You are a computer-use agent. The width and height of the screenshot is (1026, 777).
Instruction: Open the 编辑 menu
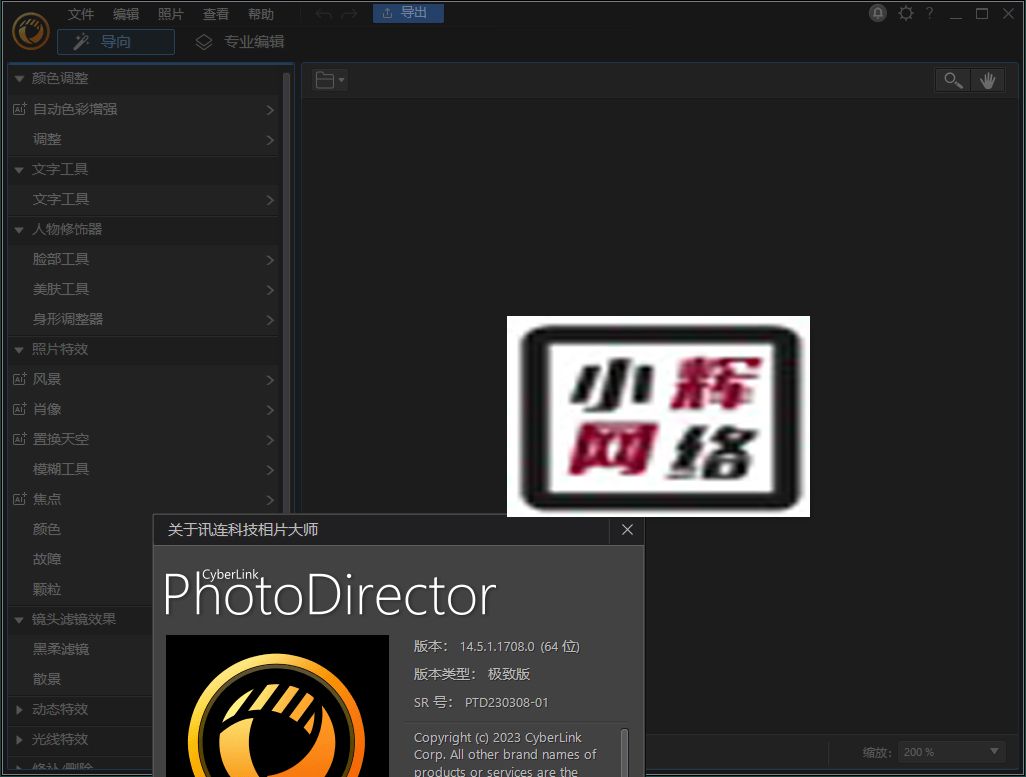[x=126, y=14]
